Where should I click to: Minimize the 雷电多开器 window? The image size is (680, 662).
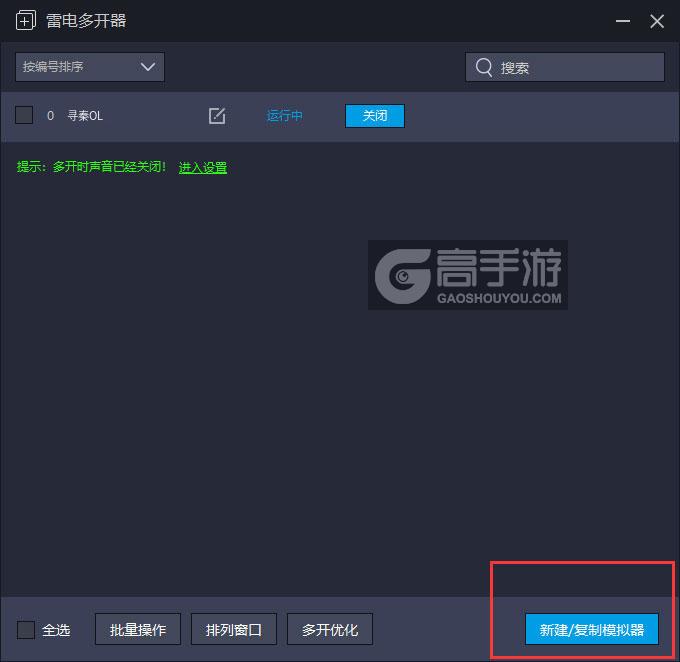[623, 21]
